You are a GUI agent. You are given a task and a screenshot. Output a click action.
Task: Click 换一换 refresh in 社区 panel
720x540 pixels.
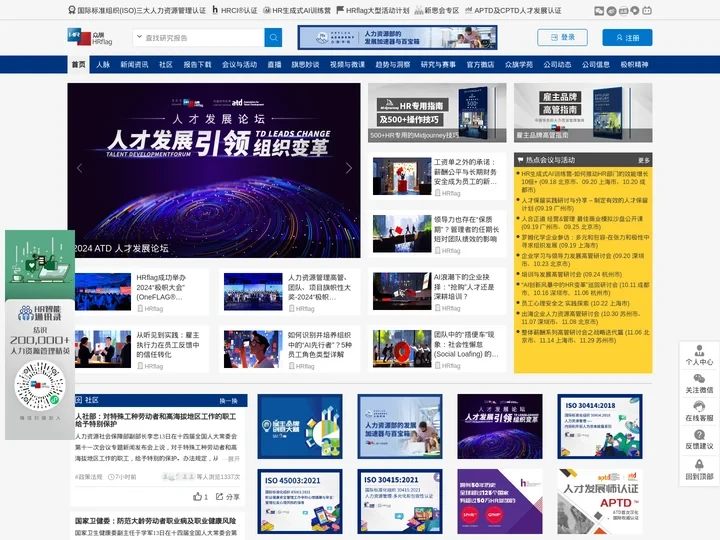(228, 400)
